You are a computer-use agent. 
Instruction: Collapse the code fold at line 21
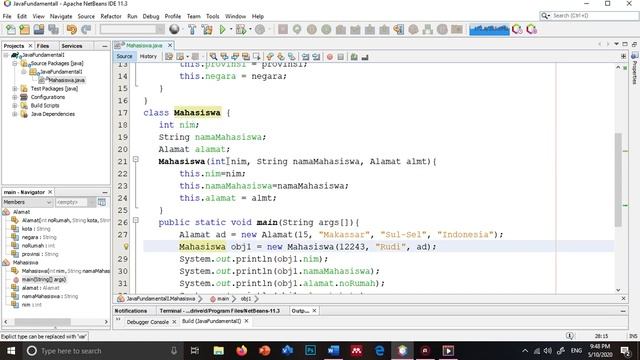(x=136, y=160)
